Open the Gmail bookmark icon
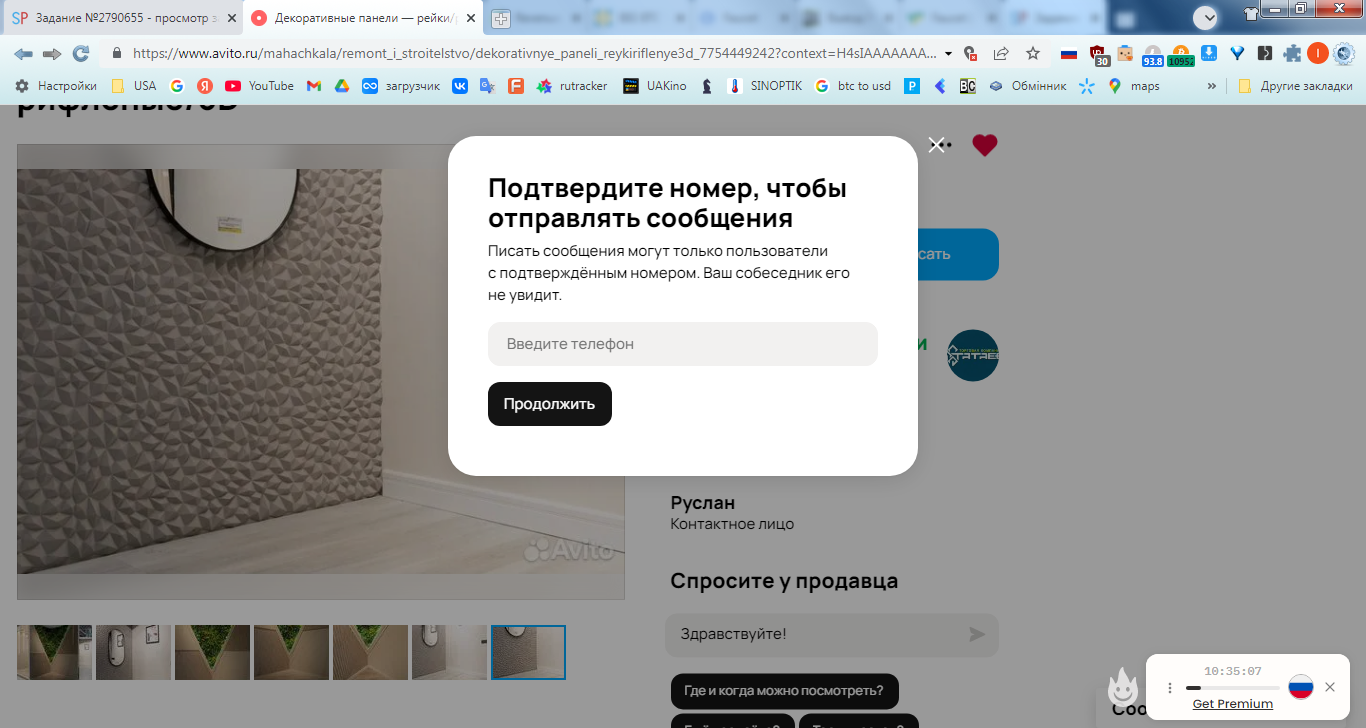 pos(313,86)
